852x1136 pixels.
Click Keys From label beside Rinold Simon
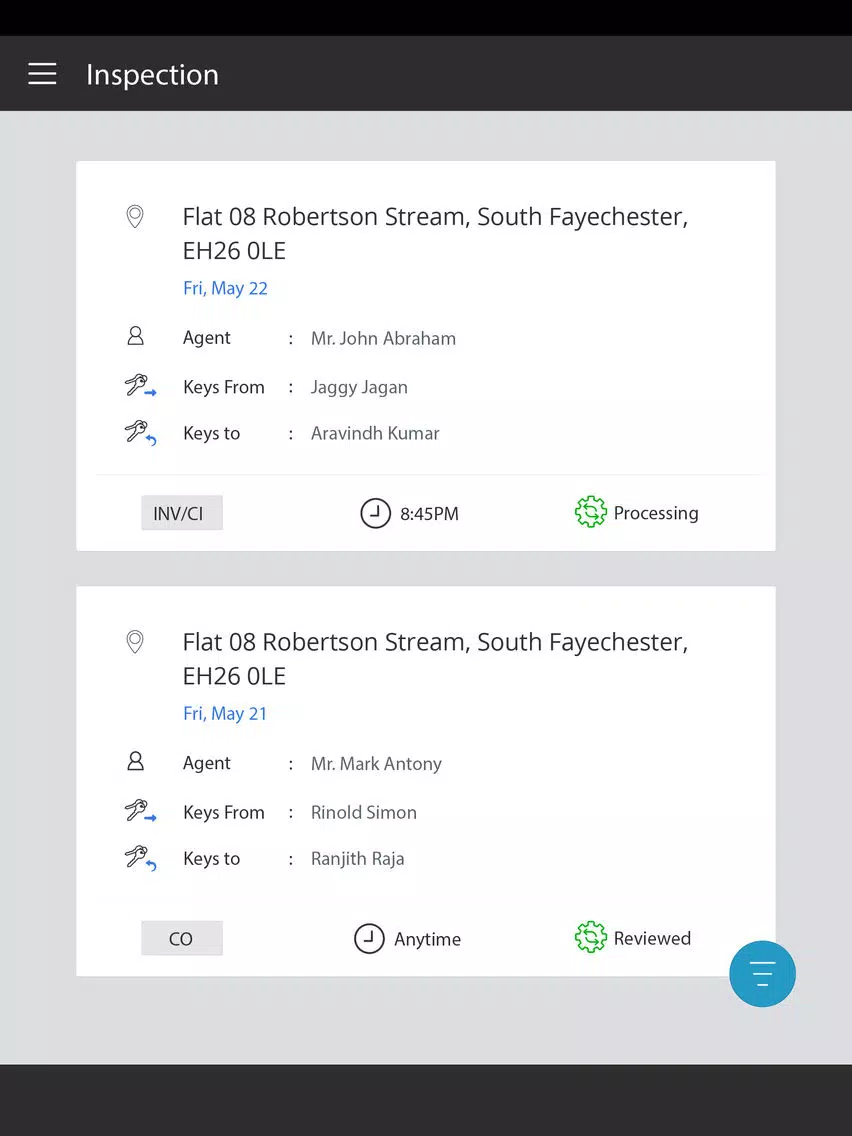(223, 812)
